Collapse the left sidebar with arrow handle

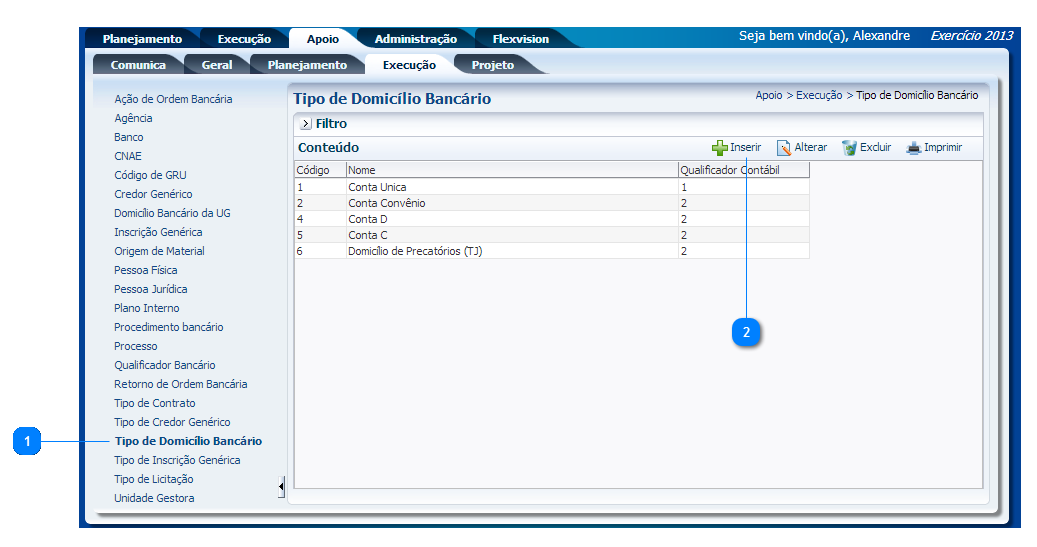pyautogui.click(x=281, y=487)
